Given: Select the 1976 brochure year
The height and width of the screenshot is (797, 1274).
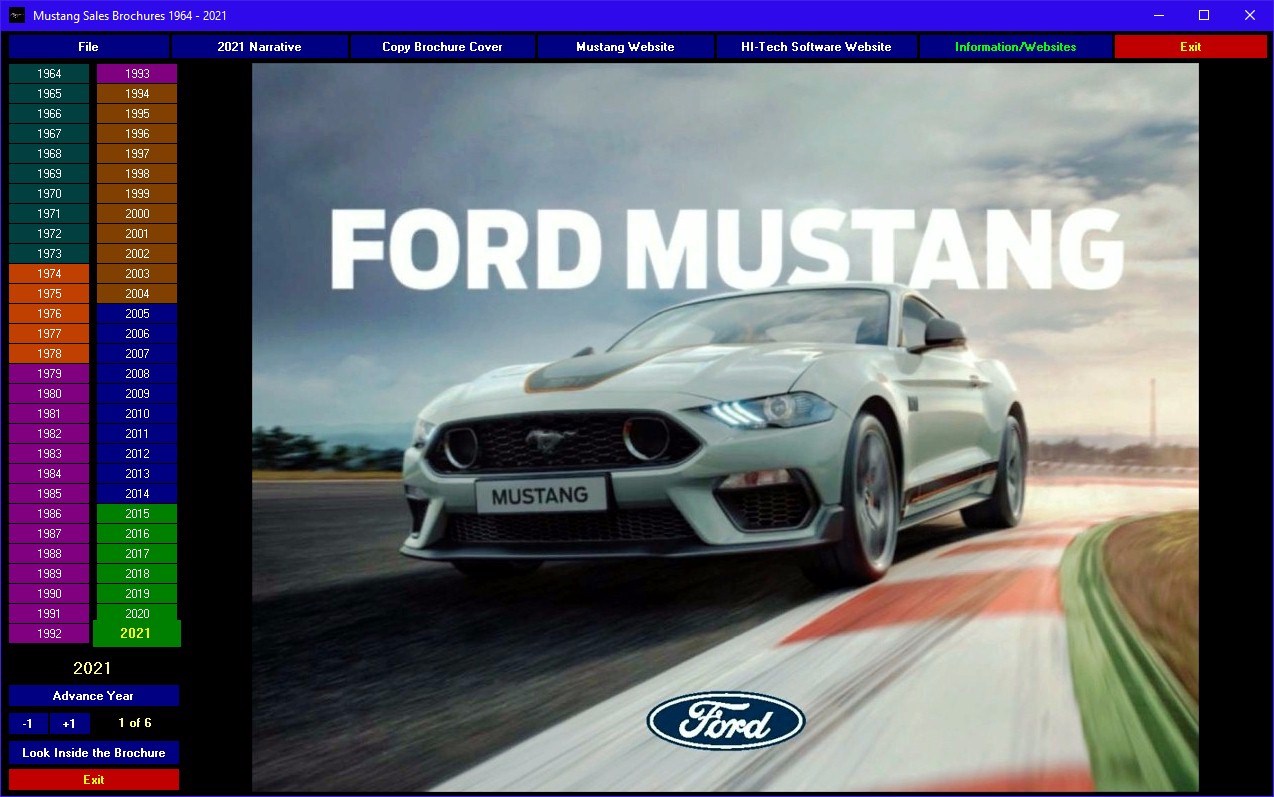Looking at the screenshot, I should [x=49, y=314].
